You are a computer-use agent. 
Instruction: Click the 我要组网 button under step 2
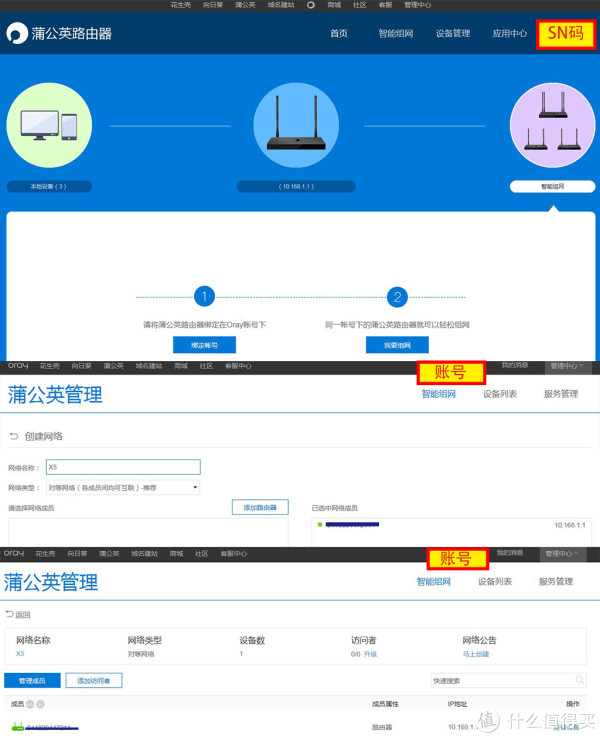(397, 345)
